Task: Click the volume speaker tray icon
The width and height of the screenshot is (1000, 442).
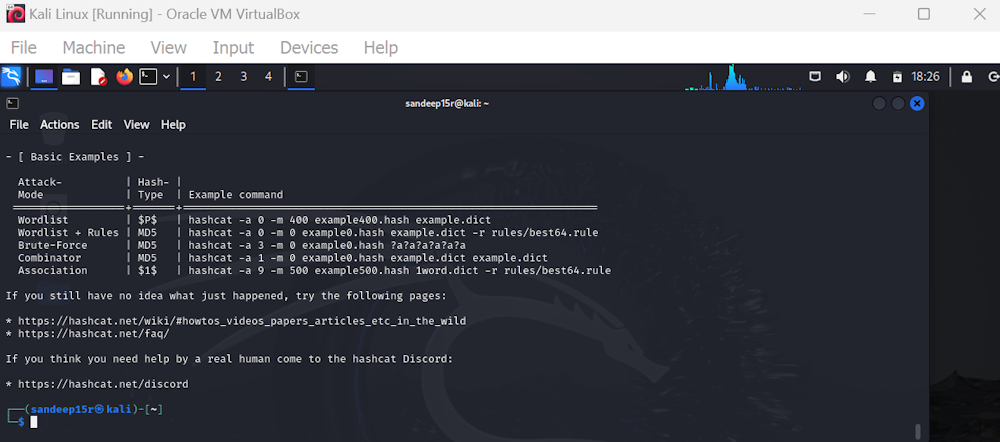Action: point(842,77)
